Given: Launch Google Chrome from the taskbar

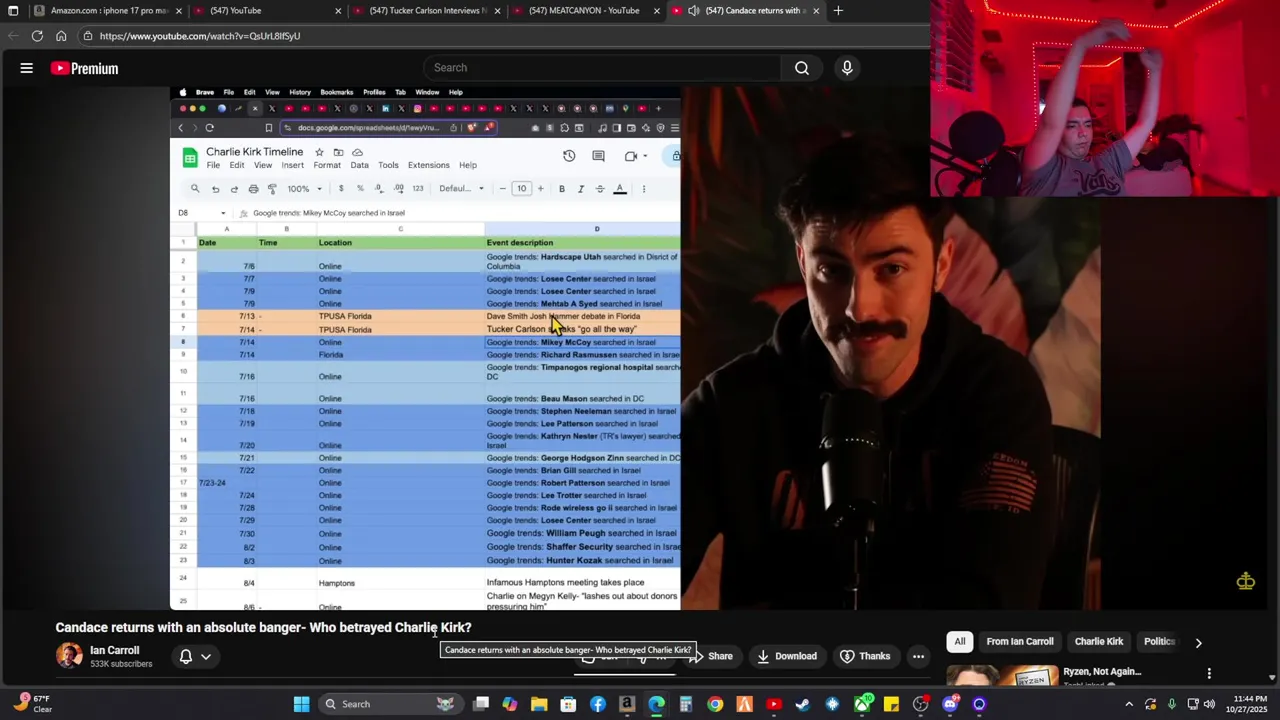Looking at the screenshot, I should tap(715, 704).
